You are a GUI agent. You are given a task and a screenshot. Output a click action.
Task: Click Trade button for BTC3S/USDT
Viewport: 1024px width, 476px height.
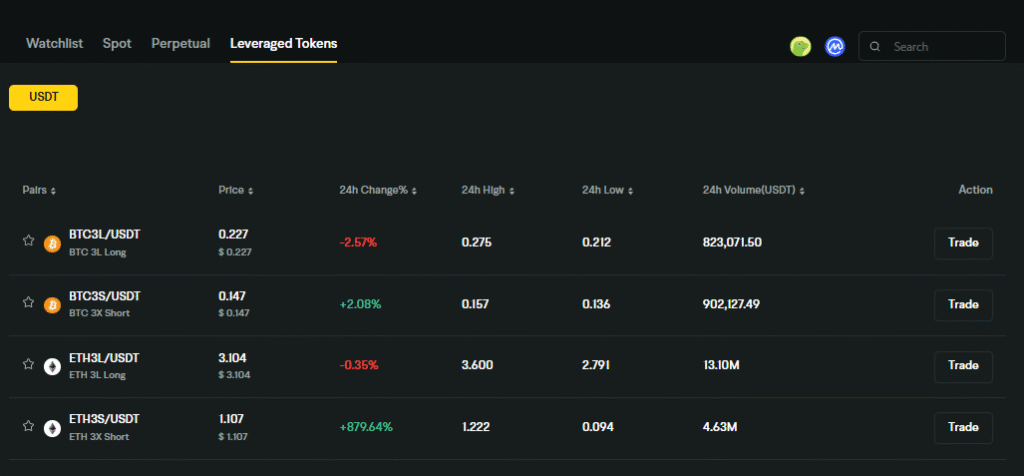tap(963, 304)
